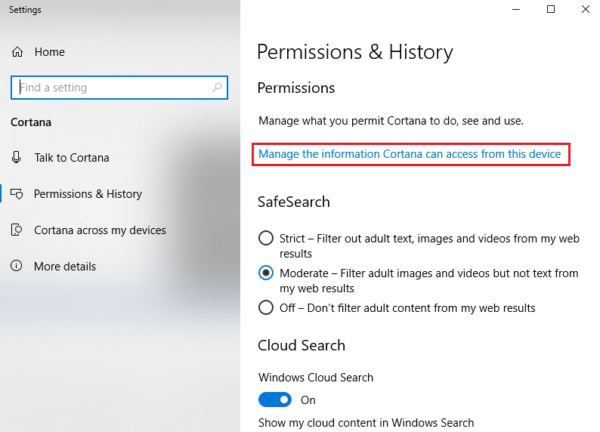Open Cortana across my devices page
Viewport: 600px width, 432px height.
(x=100, y=230)
